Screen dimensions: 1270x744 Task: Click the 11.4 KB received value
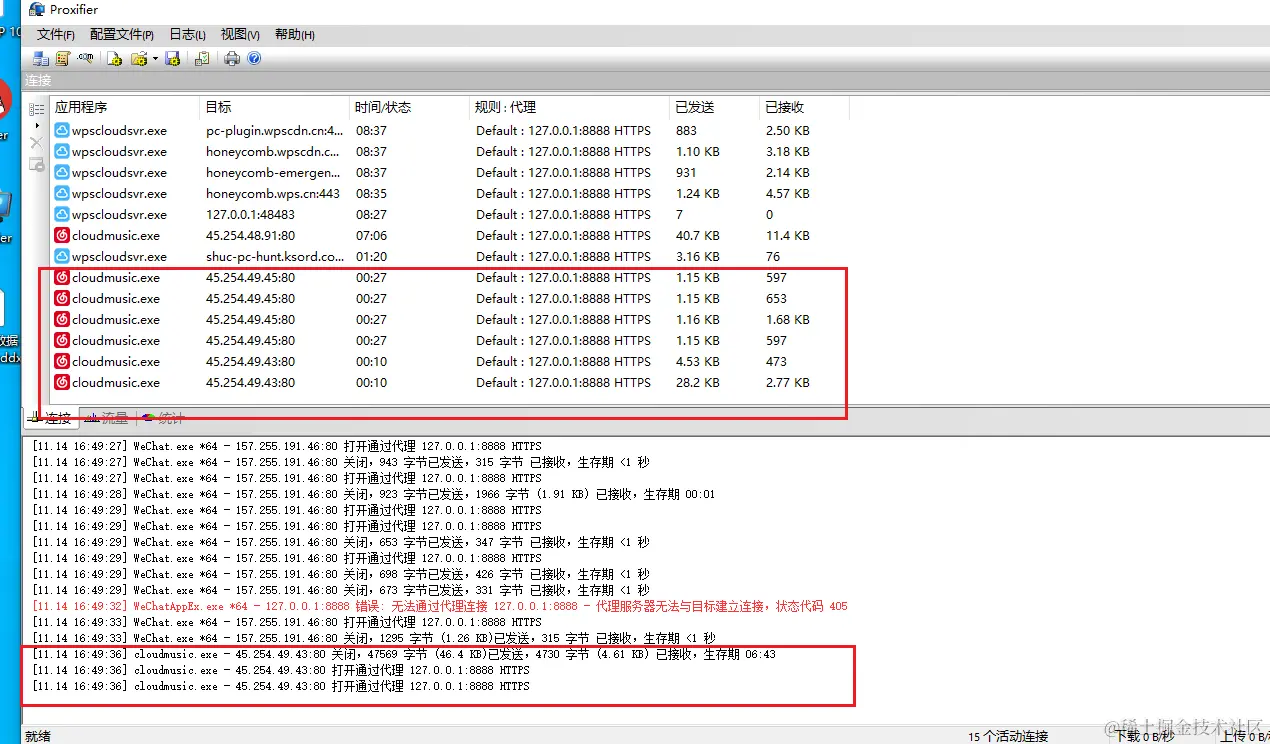pyautogui.click(x=787, y=236)
